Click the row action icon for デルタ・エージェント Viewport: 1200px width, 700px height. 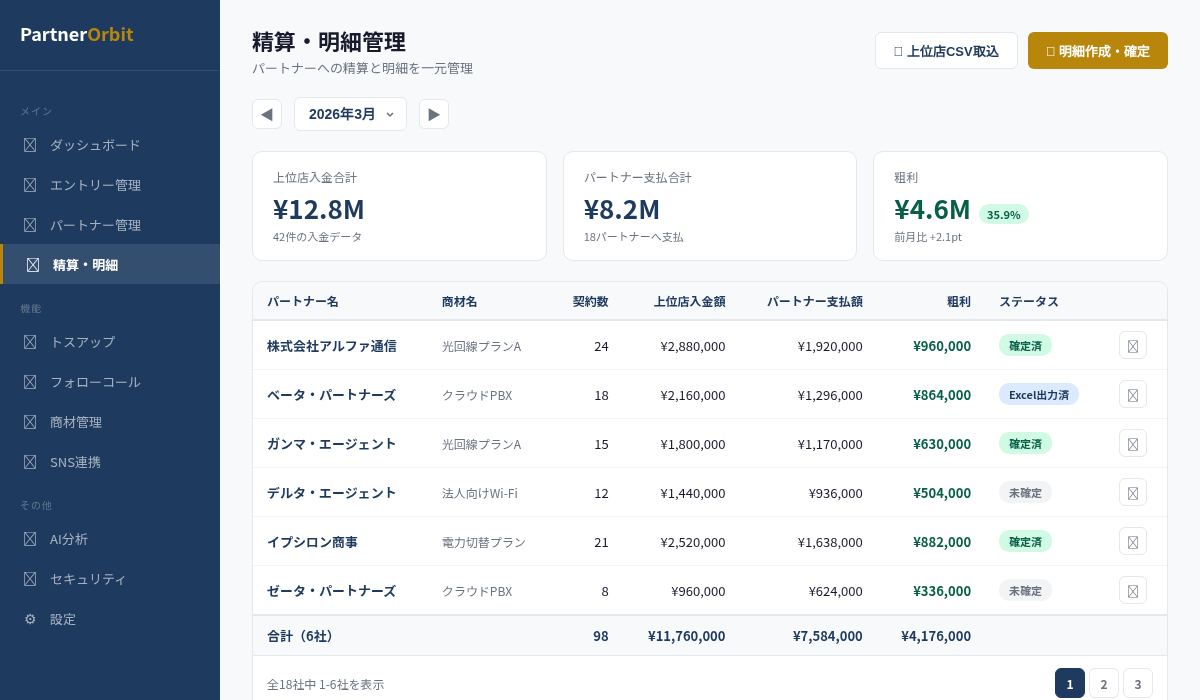click(x=1132, y=493)
